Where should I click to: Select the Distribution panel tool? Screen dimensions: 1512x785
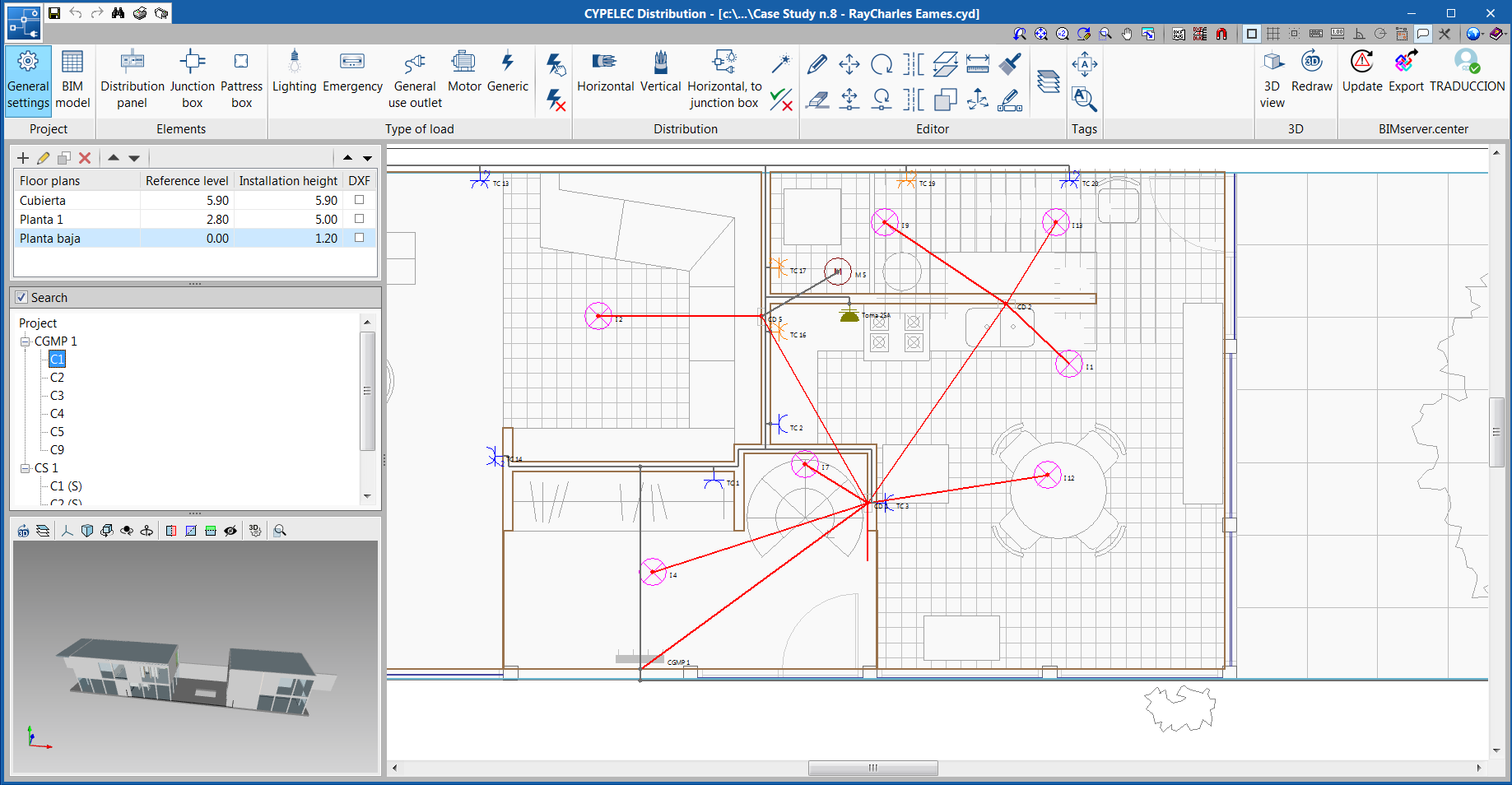click(x=132, y=79)
